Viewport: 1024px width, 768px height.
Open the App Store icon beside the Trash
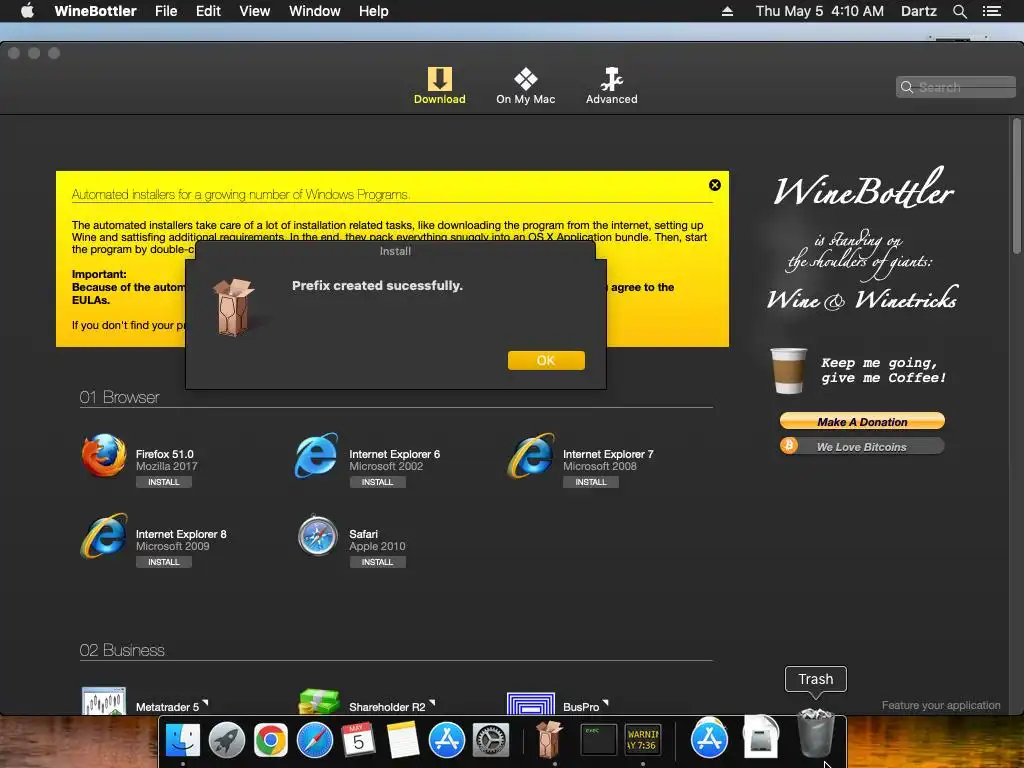click(x=709, y=739)
